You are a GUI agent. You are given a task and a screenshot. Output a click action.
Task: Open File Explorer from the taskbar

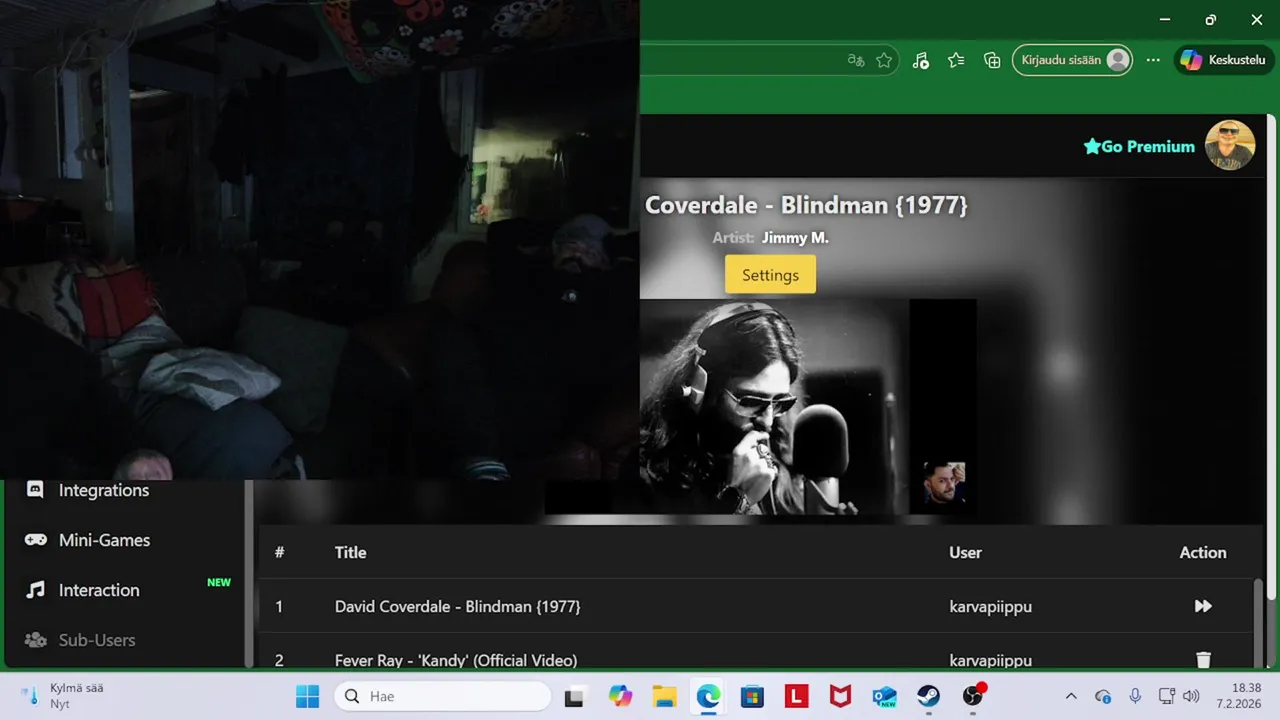665,696
